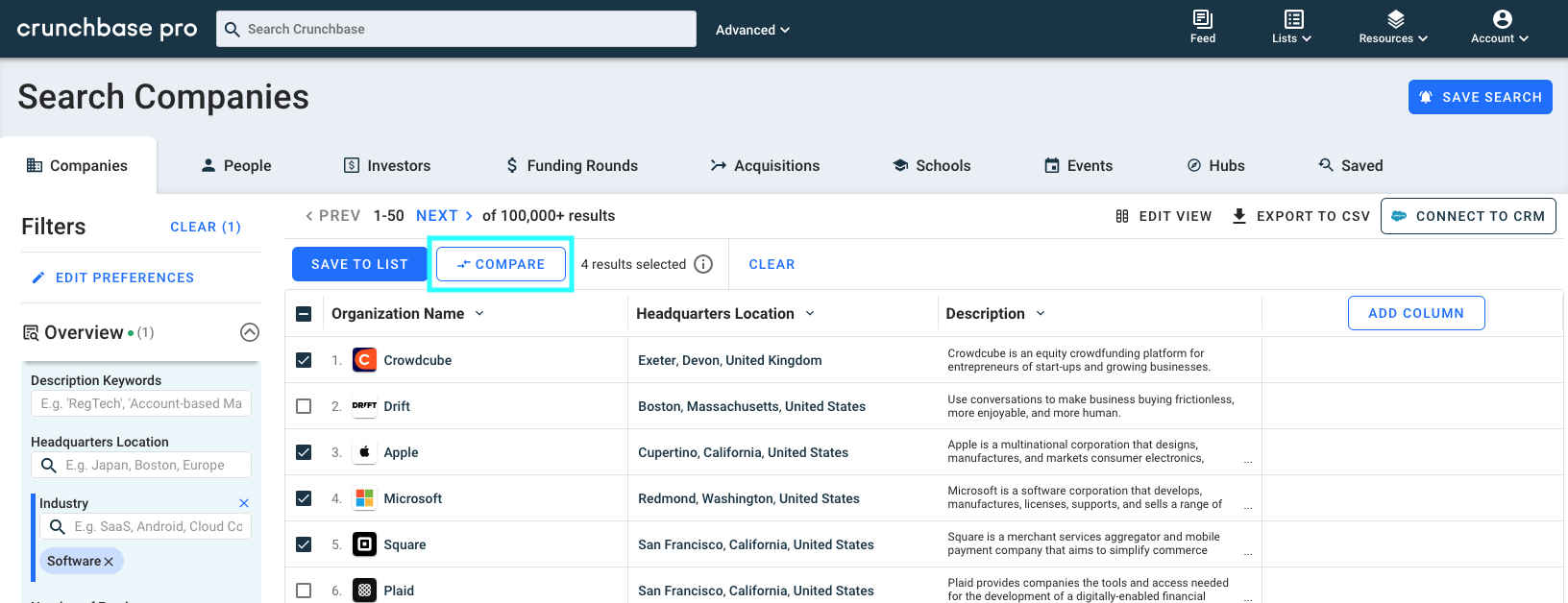Click the Edit Preferences pencil icon
This screenshot has height=603, width=1568.
coord(38,277)
